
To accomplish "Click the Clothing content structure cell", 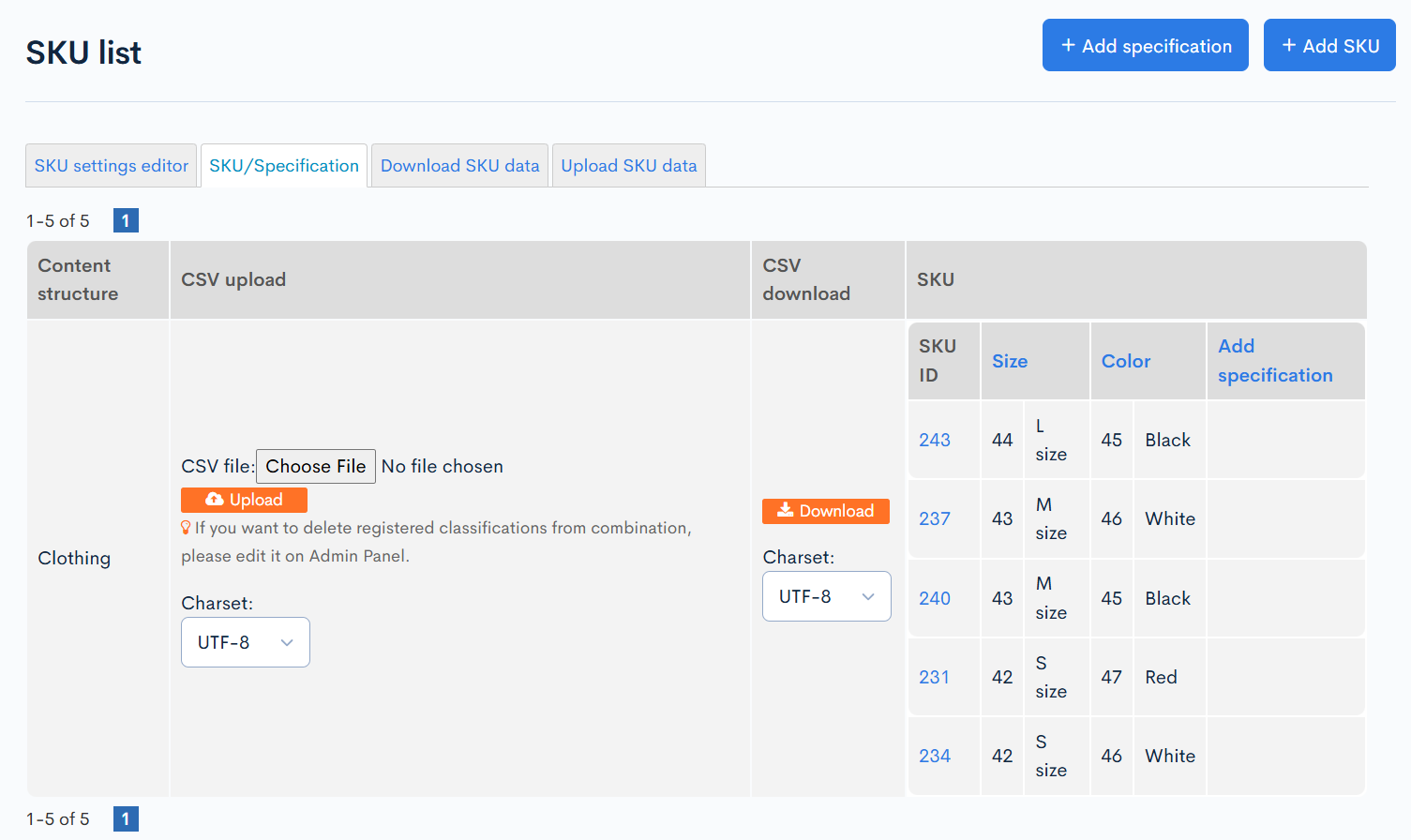I will [x=98, y=558].
